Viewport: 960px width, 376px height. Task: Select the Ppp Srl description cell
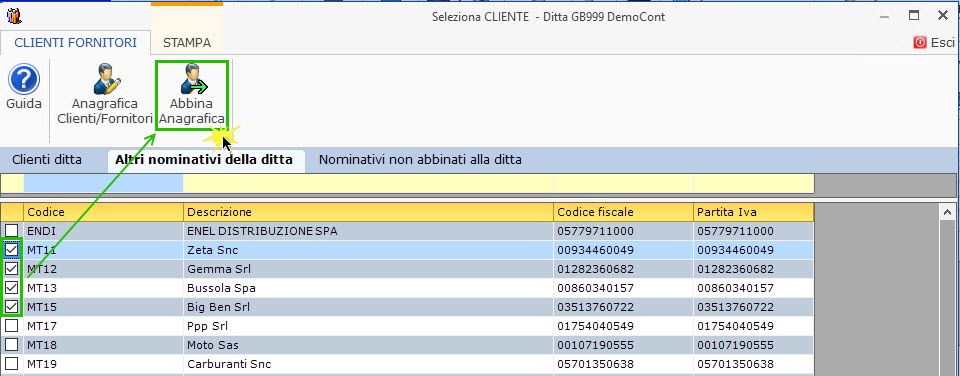tap(368, 326)
